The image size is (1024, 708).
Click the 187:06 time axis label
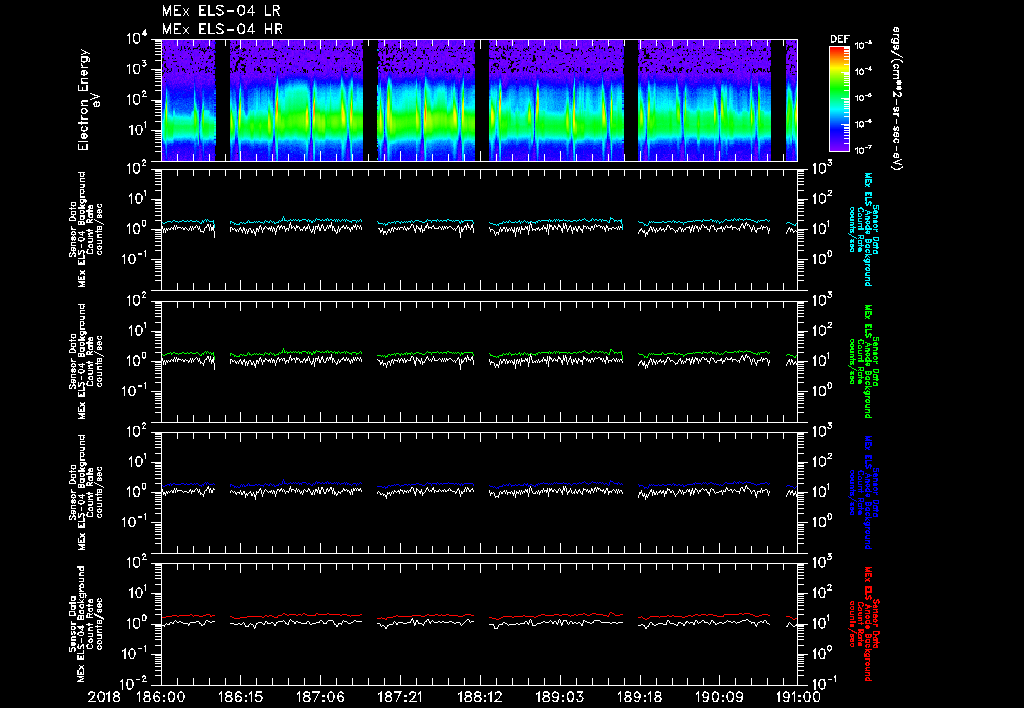pyautogui.click(x=321, y=698)
